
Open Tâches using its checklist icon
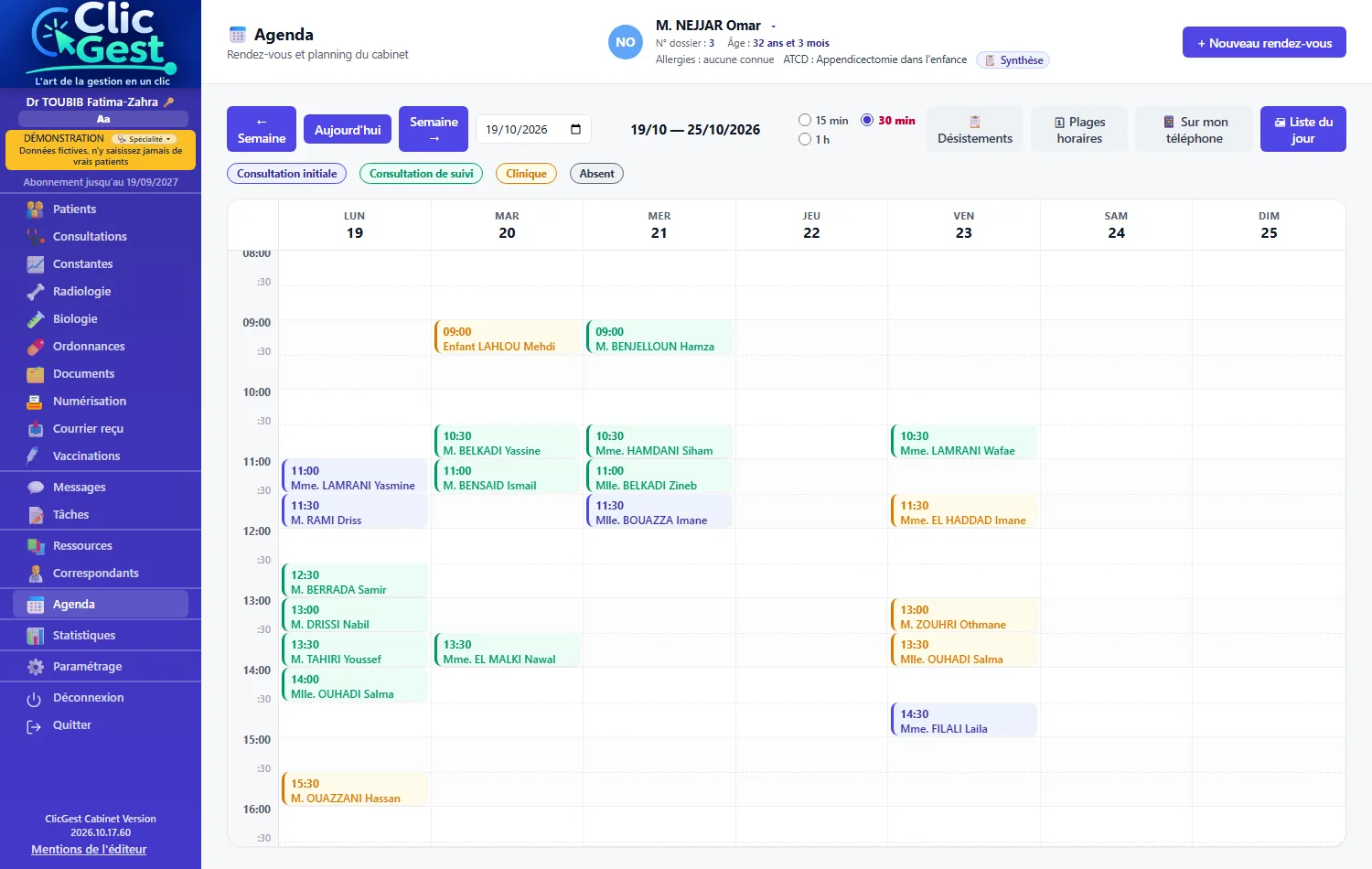pos(36,515)
